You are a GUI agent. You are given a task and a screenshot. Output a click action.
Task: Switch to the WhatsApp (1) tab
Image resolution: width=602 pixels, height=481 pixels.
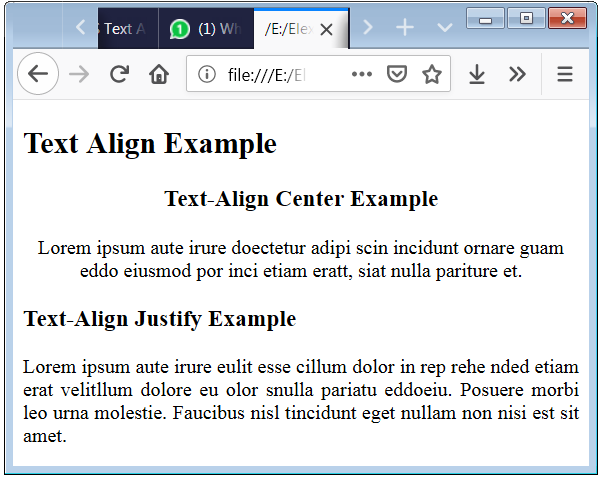pyautogui.click(x=206, y=29)
